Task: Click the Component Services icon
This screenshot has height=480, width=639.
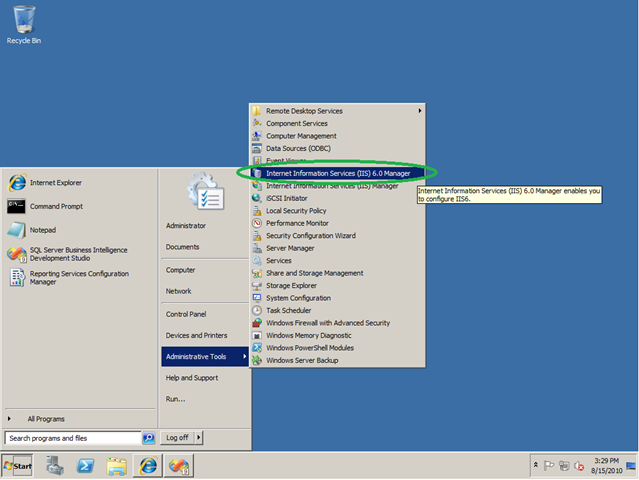Action: coord(257,123)
